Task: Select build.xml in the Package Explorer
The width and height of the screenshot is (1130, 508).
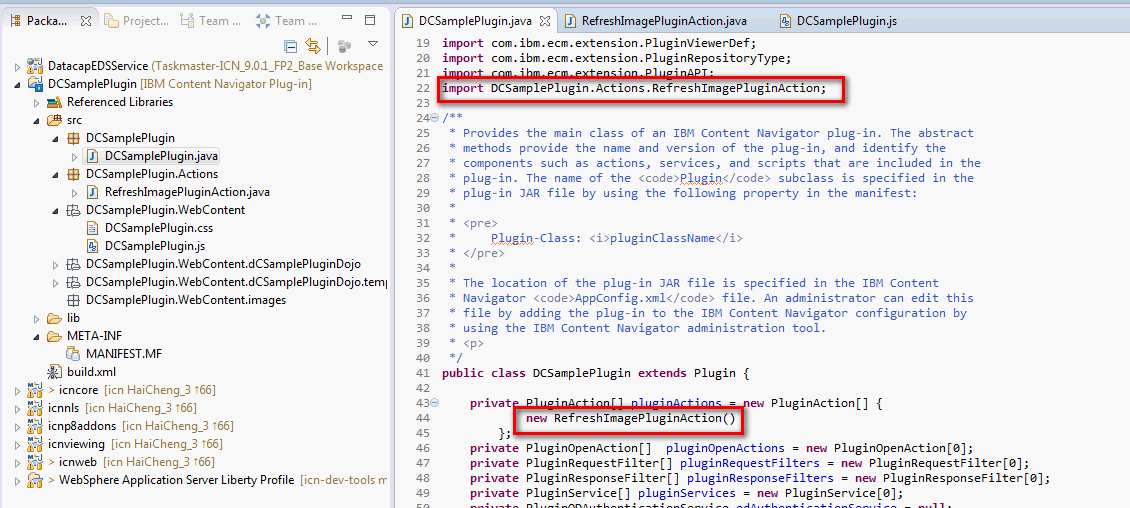Action: point(91,372)
